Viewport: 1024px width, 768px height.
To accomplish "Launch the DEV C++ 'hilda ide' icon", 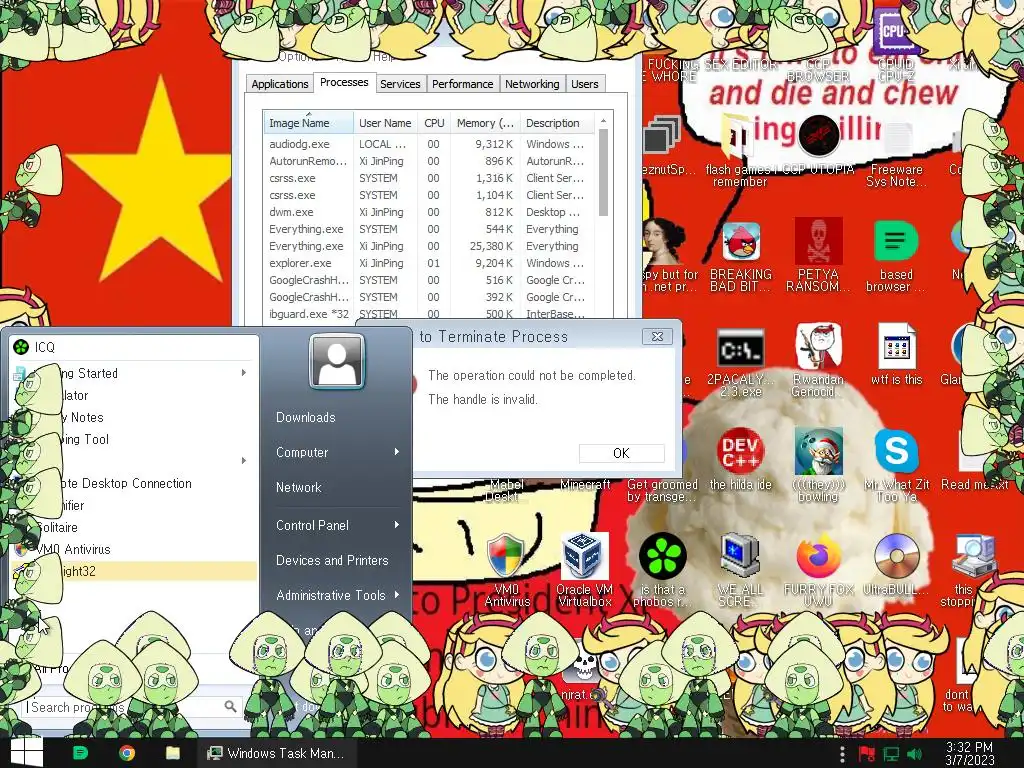I will (x=740, y=451).
